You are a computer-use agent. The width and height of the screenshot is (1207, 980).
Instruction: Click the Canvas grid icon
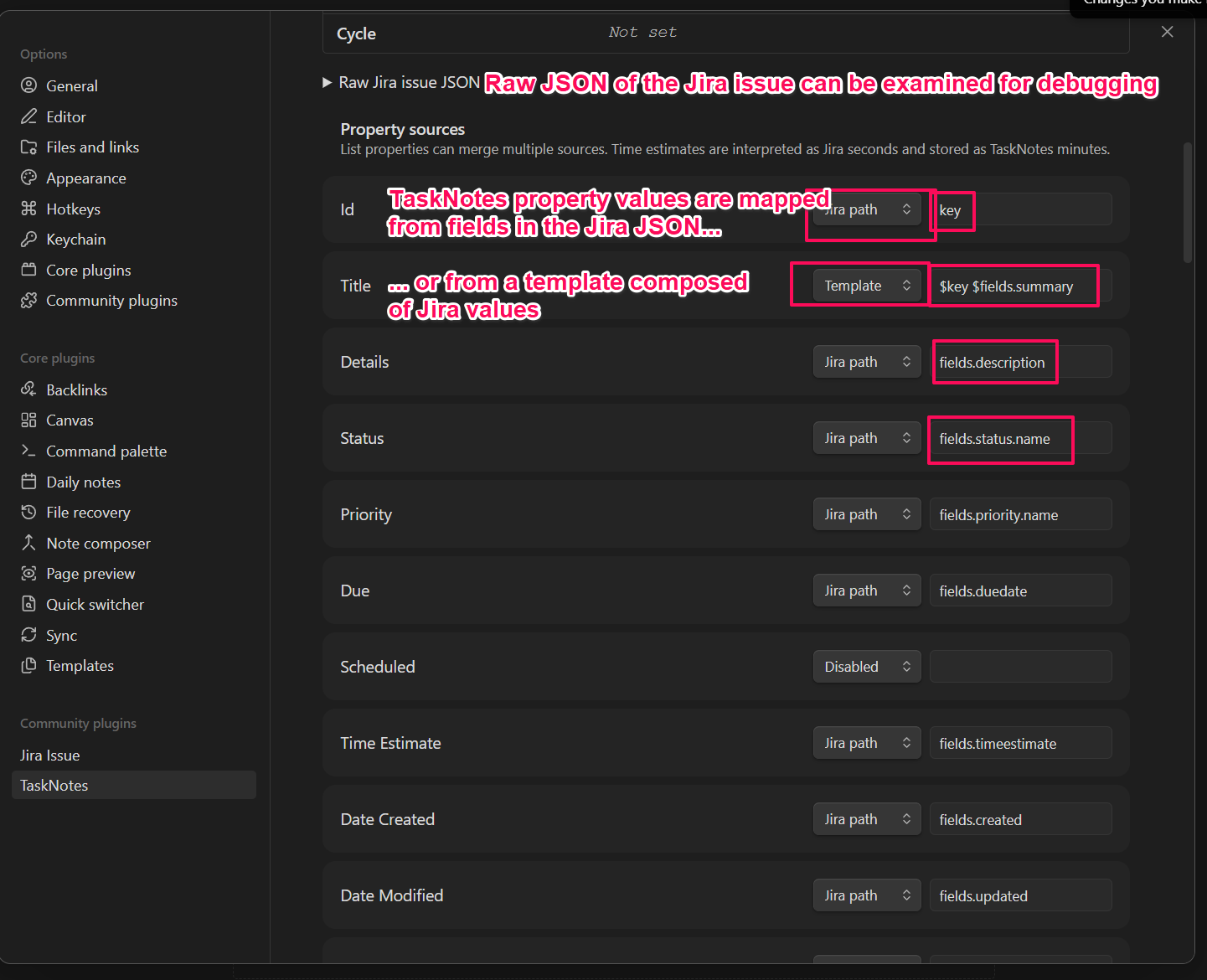click(x=29, y=420)
